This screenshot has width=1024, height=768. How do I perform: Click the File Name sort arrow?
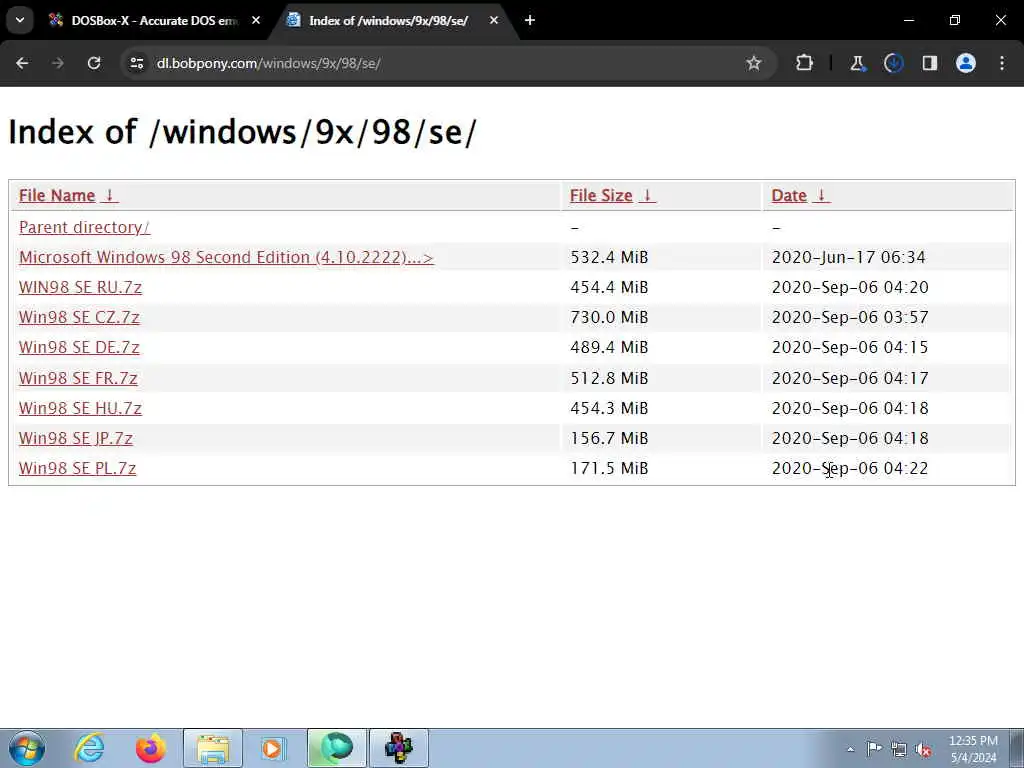(x=110, y=195)
